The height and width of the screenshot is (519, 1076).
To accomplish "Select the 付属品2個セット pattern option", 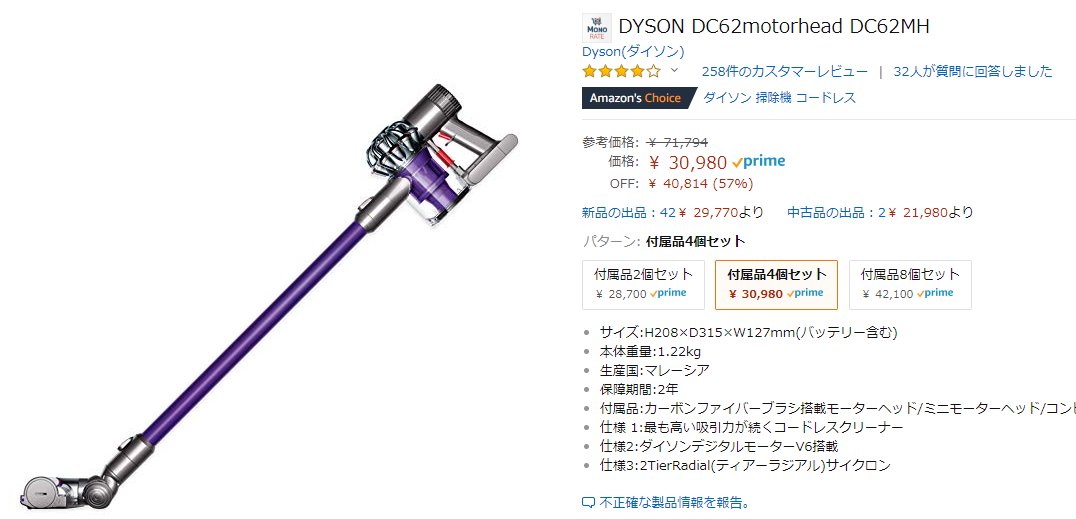I will click(x=643, y=284).
